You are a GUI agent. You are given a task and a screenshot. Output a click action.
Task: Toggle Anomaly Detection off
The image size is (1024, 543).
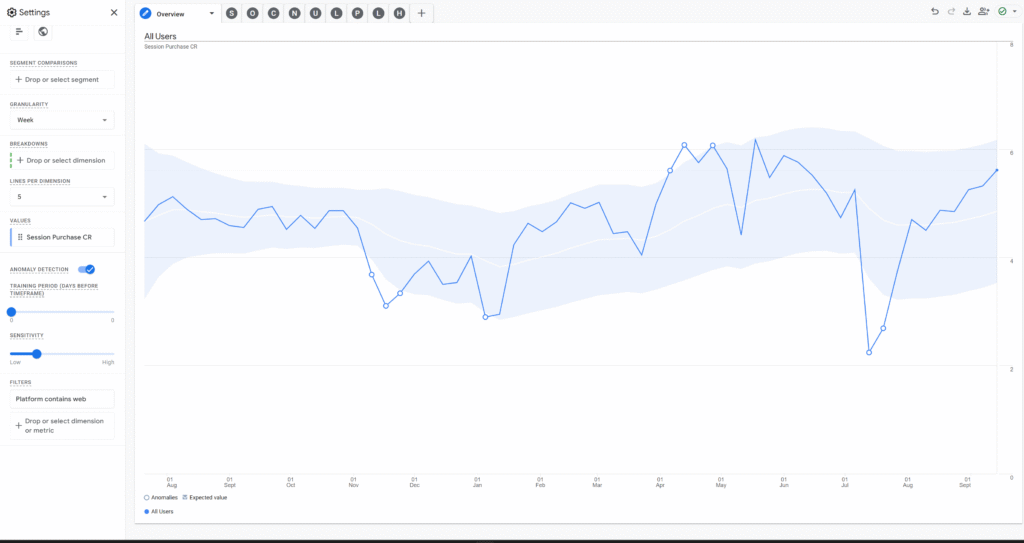coord(87,269)
